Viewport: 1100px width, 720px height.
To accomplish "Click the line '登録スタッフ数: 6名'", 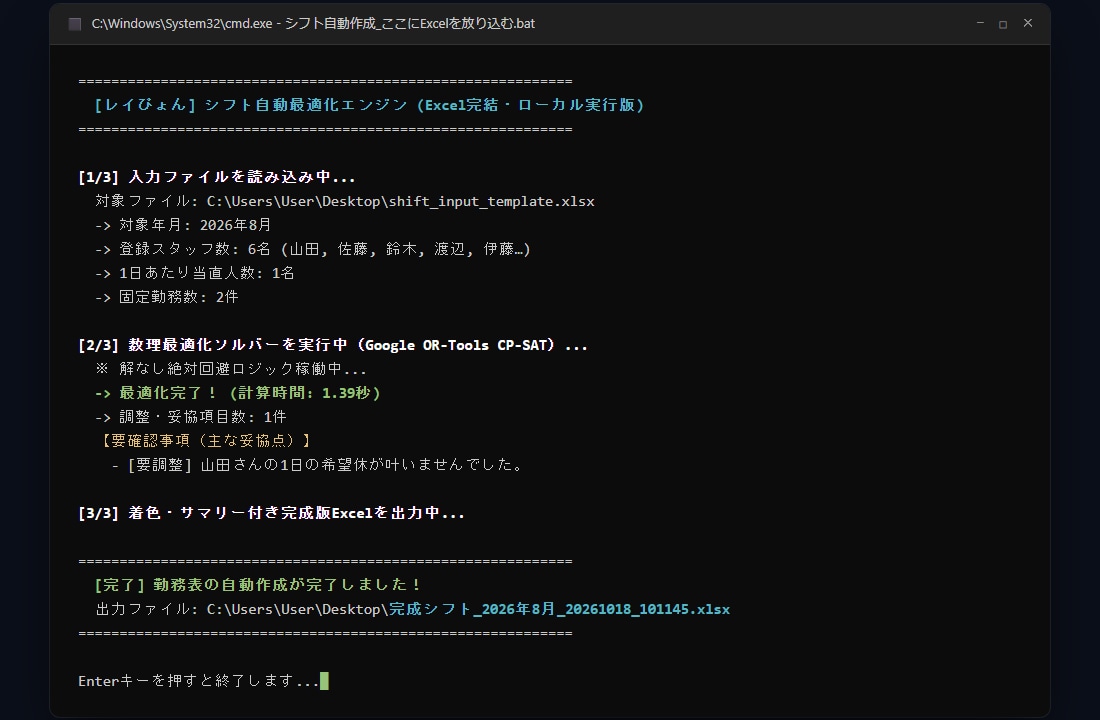I will (313, 249).
